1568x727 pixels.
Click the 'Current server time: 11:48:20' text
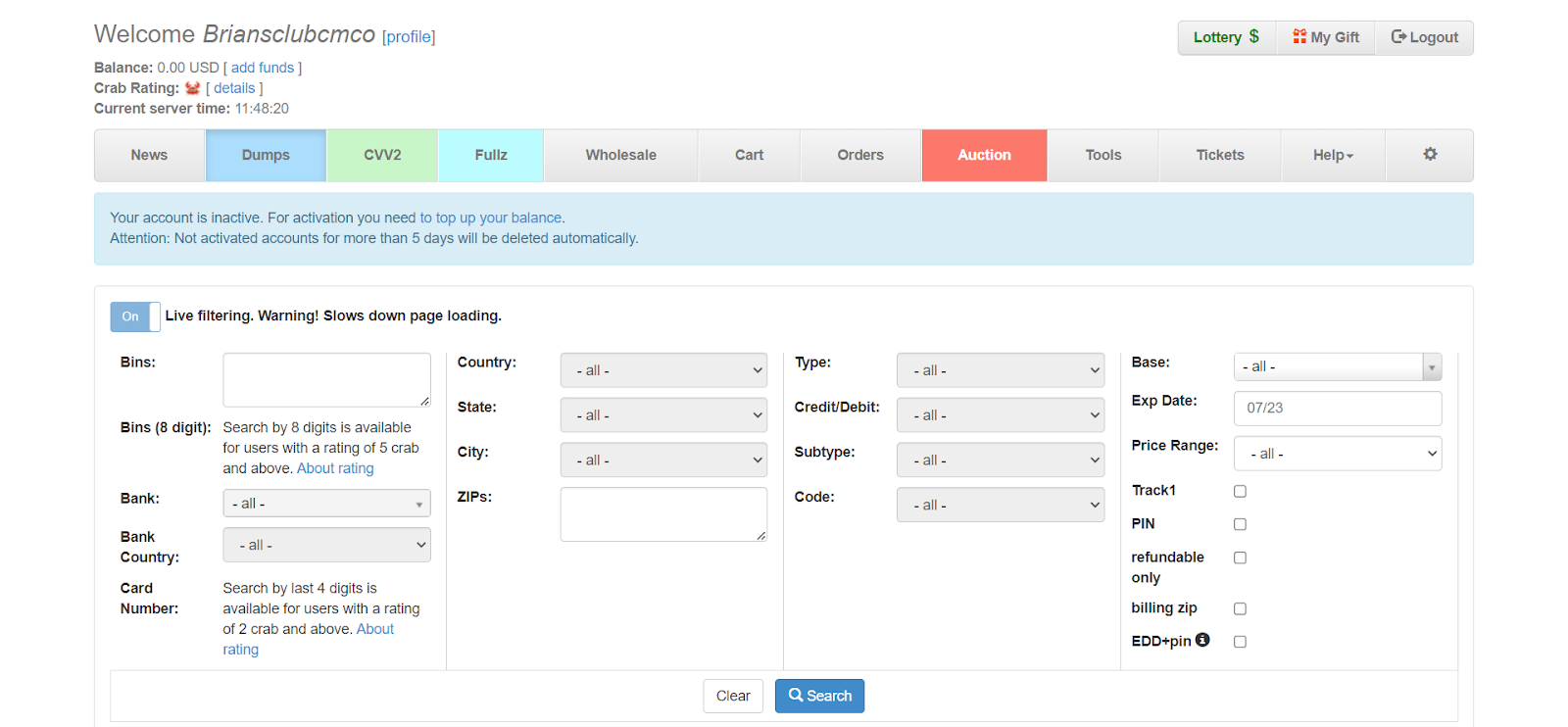point(191,109)
